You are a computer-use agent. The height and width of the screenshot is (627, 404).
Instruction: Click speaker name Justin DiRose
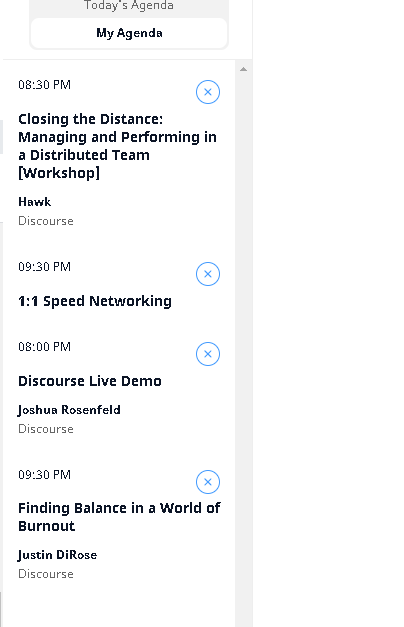pos(57,555)
